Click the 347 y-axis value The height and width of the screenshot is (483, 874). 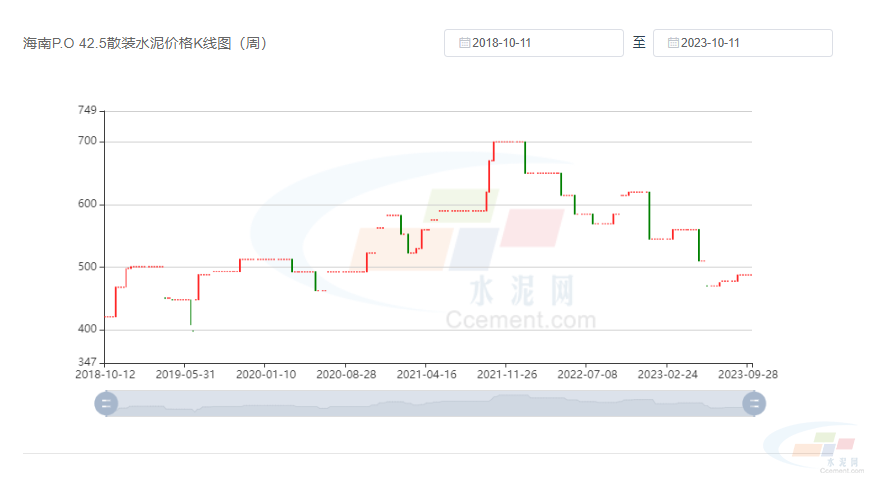click(88, 362)
